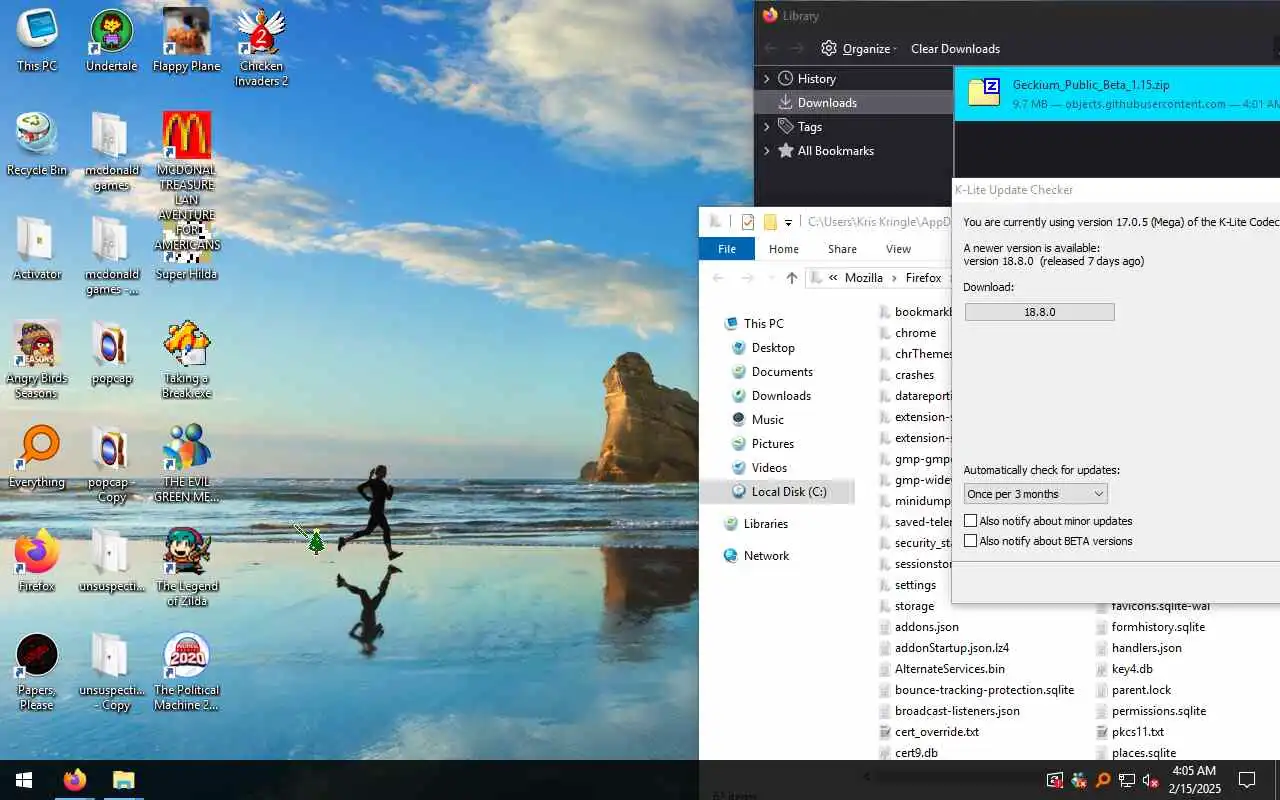
Task: Select Geckium_Public_Beta_1.15.zip download entry
Action: coord(1117,94)
